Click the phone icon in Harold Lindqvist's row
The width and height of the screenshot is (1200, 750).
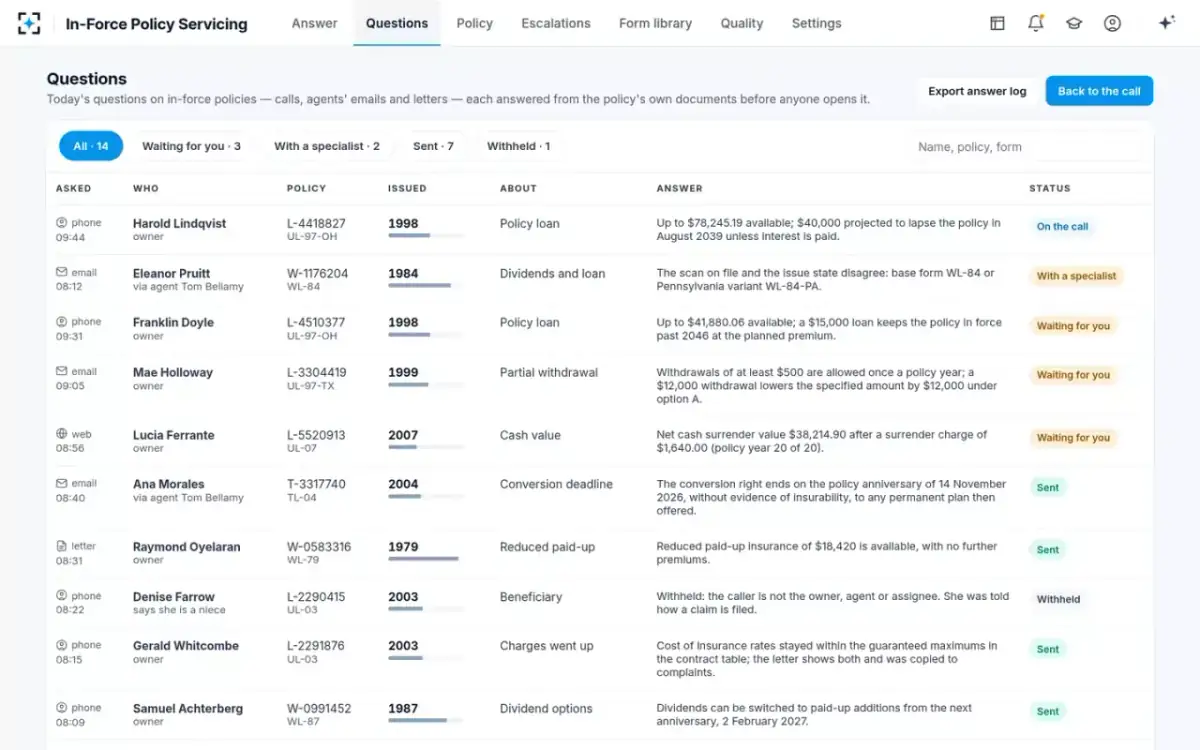point(61,223)
